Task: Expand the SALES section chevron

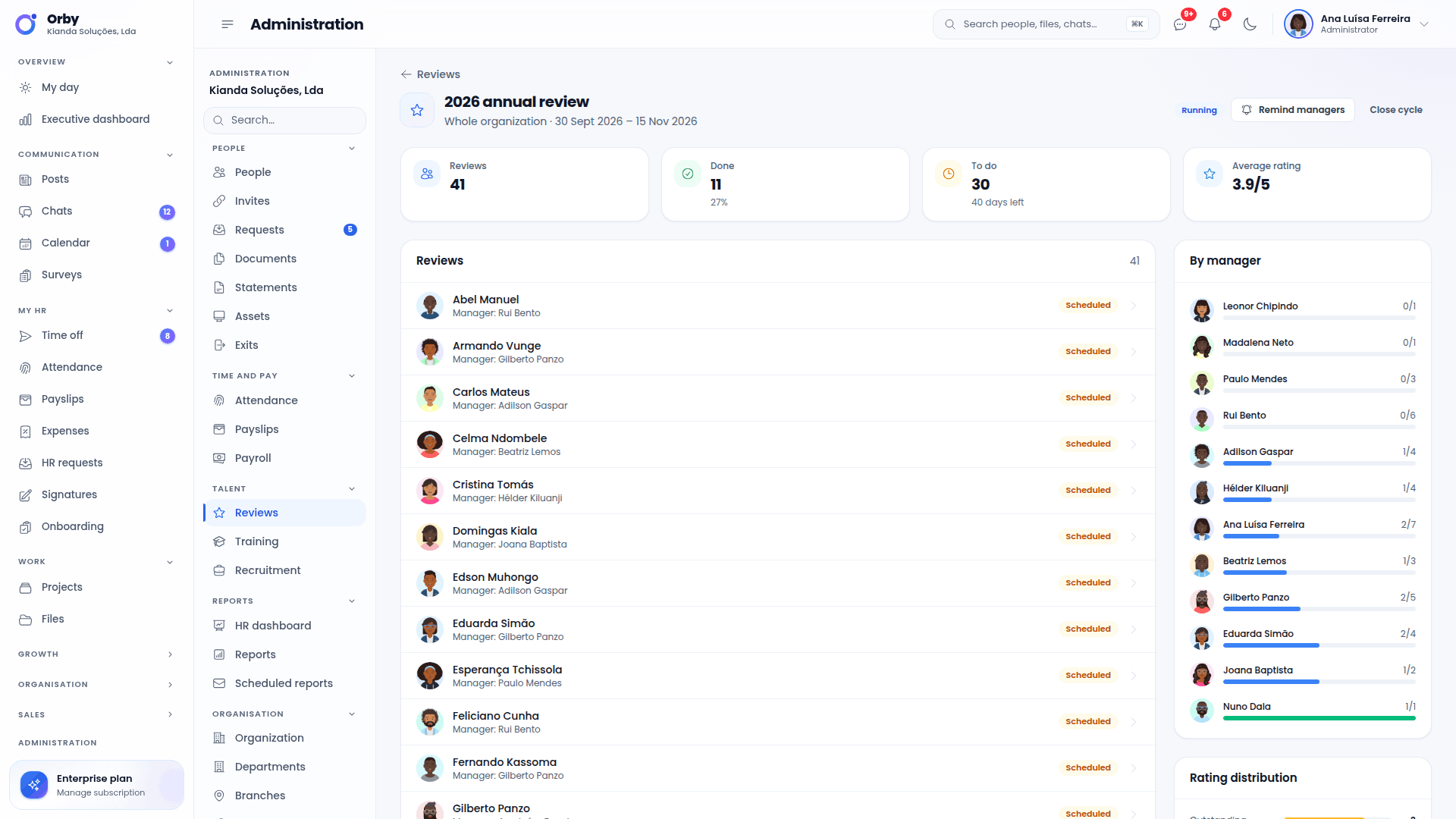Action: pos(170,715)
